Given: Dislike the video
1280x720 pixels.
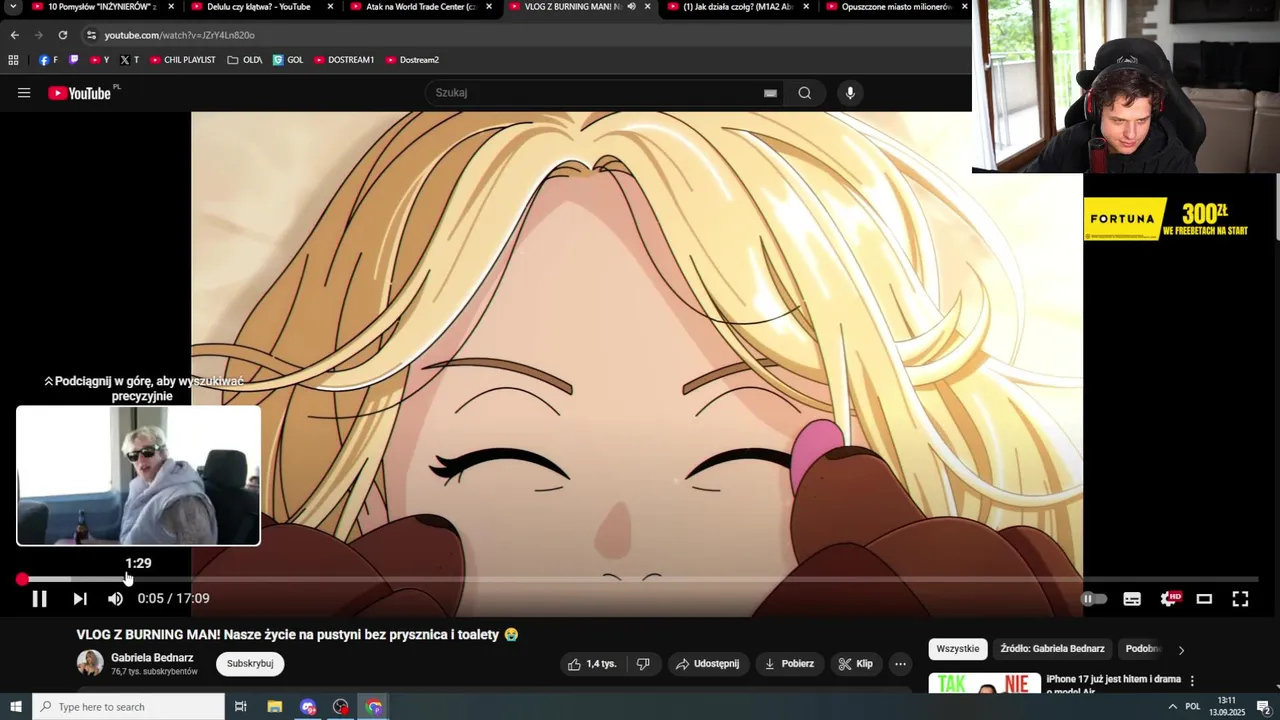Looking at the screenshot, I should click(x=644, y=664).
